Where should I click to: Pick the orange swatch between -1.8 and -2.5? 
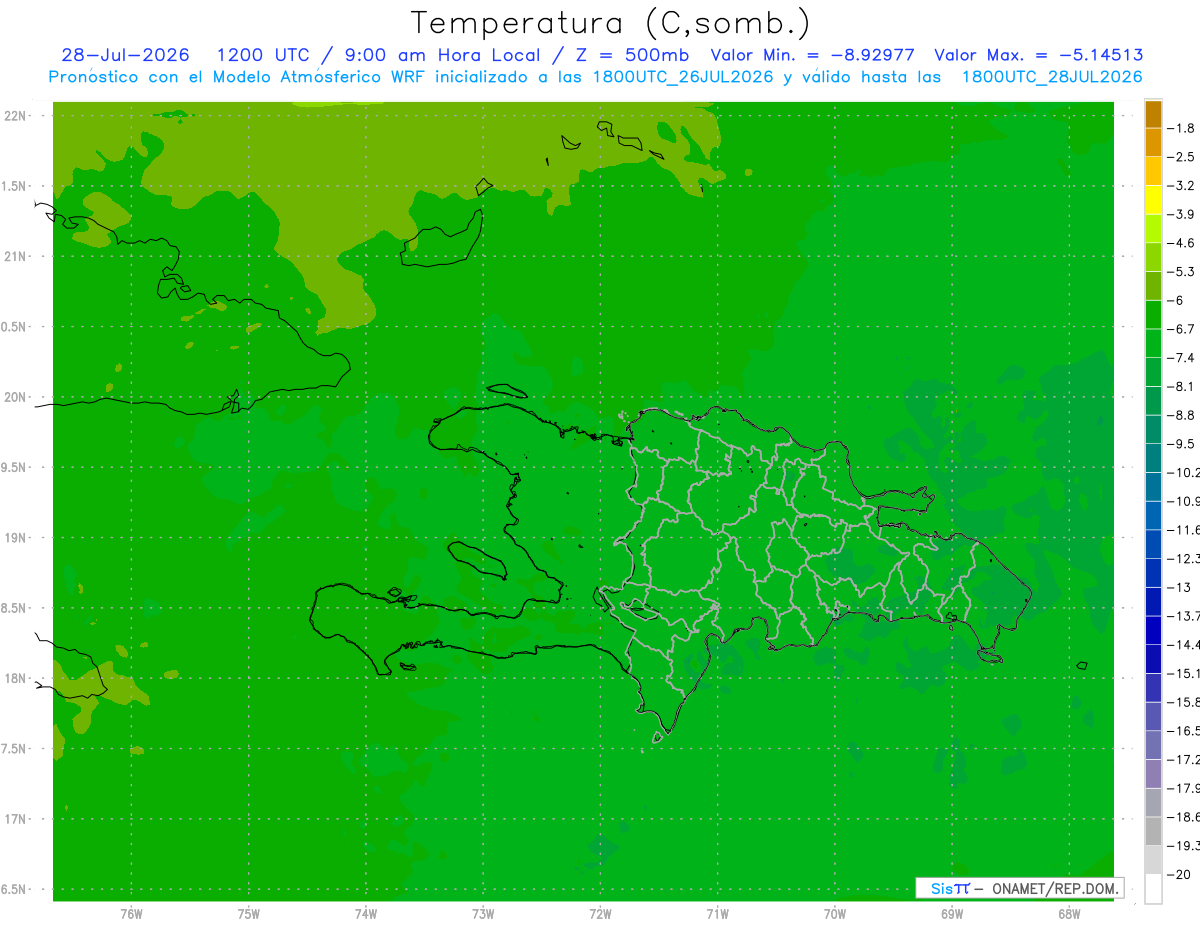coord(1153,143)
